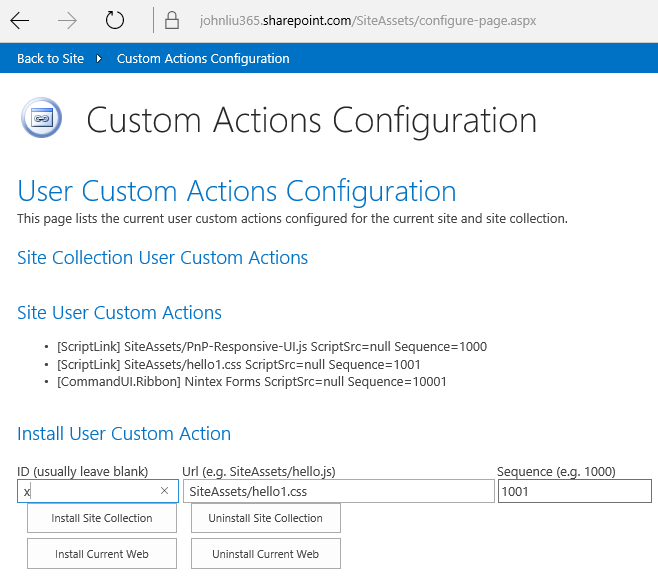Focus the Sequence field showing 1001

click(574, 491)
